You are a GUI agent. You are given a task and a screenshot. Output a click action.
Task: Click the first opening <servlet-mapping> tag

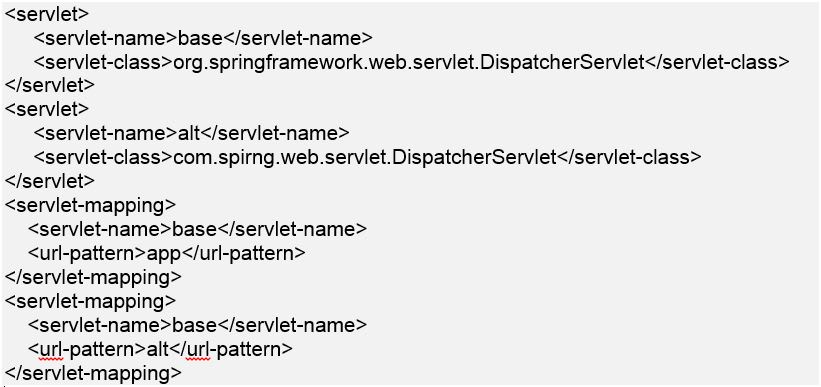(90, 205)
